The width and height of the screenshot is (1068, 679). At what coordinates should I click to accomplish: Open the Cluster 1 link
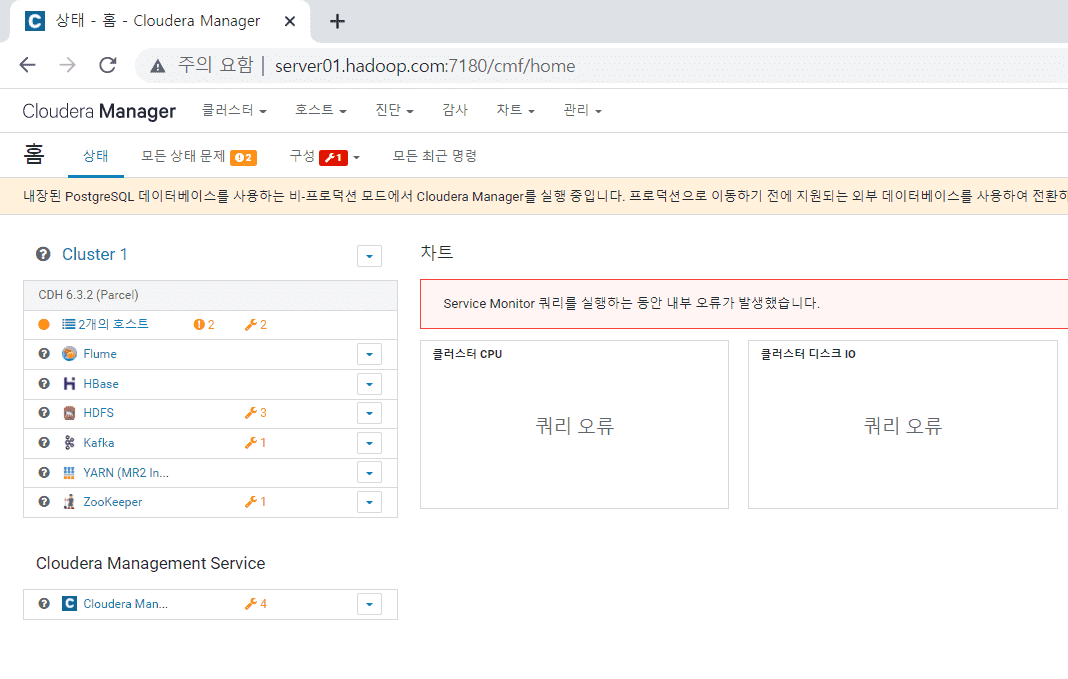[95, 254]
